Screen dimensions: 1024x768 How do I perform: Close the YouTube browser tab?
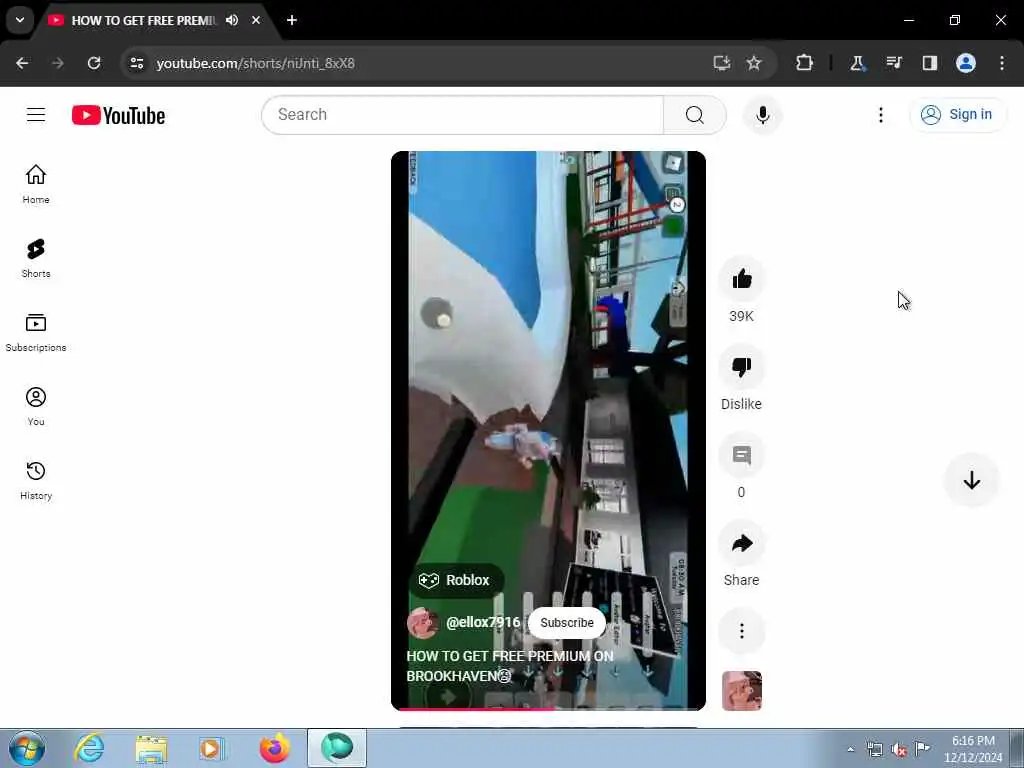(256, 20)
